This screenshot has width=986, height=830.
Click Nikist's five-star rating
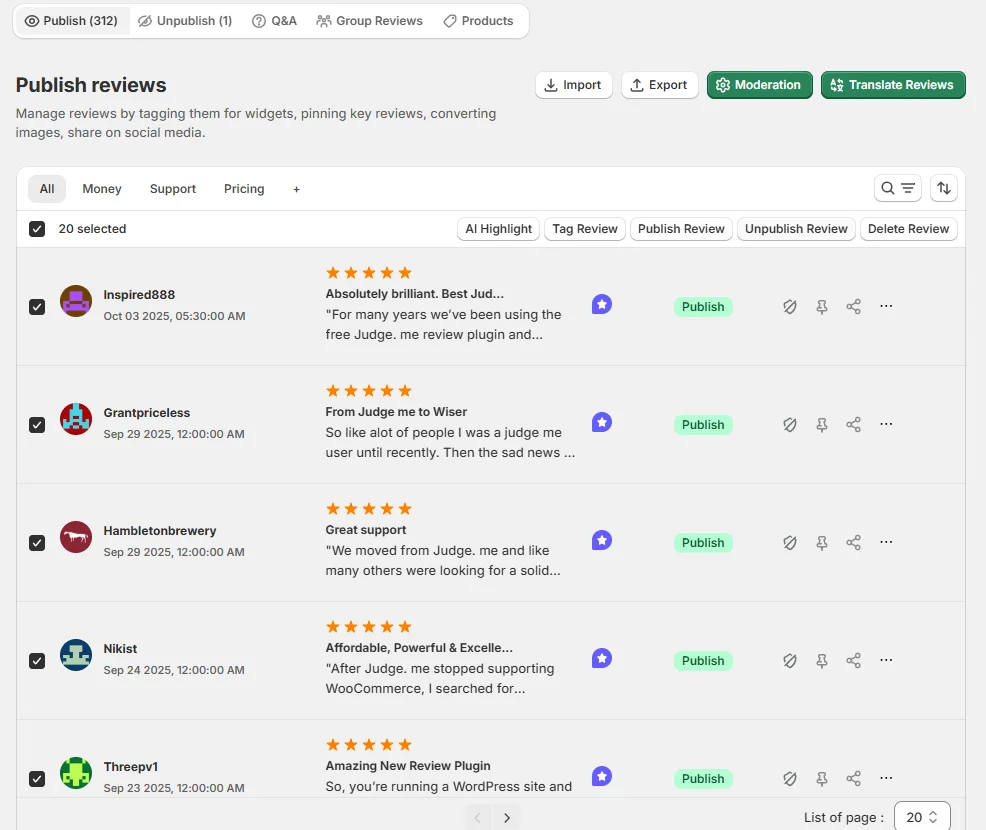click(366, 626)
